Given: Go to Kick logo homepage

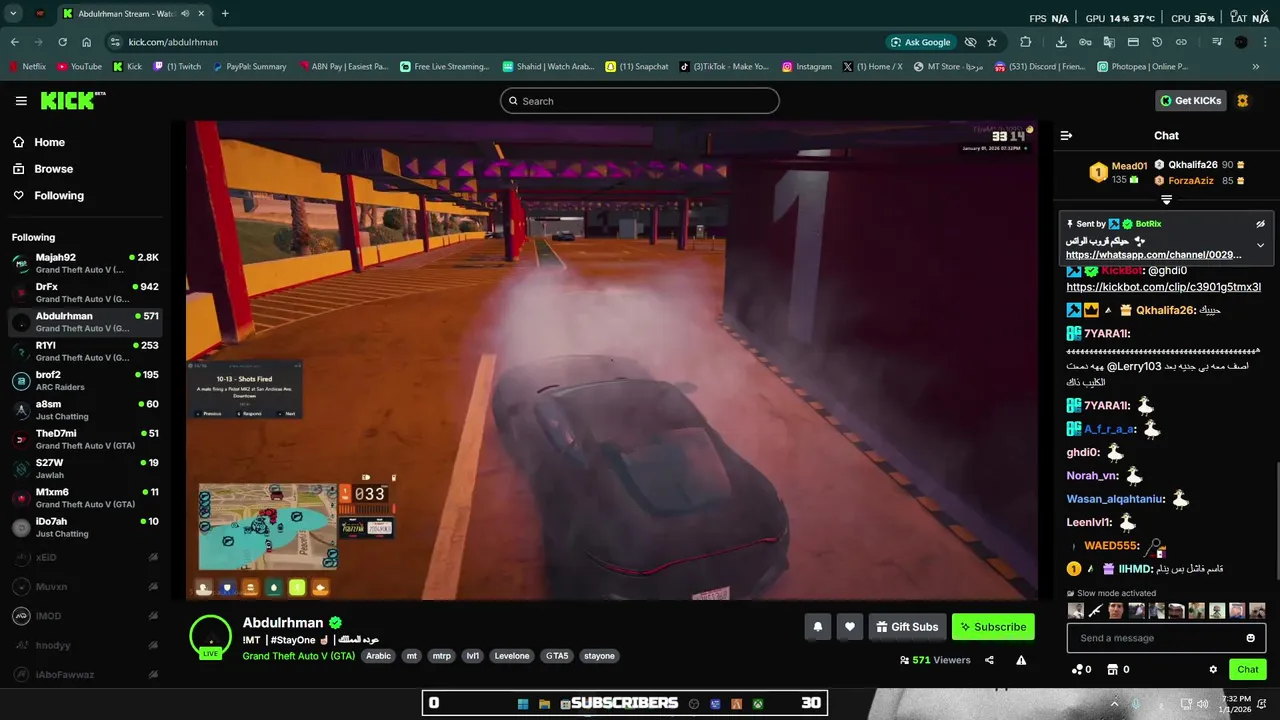Looking at the screenshot, I should coord(72,100).
